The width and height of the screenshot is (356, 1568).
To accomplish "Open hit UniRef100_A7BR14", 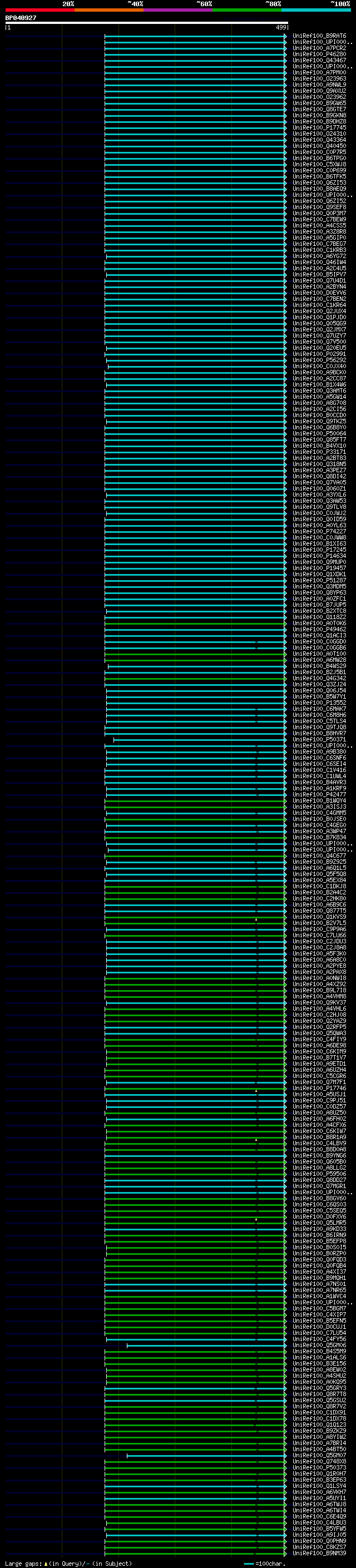I will point(319,1443).
